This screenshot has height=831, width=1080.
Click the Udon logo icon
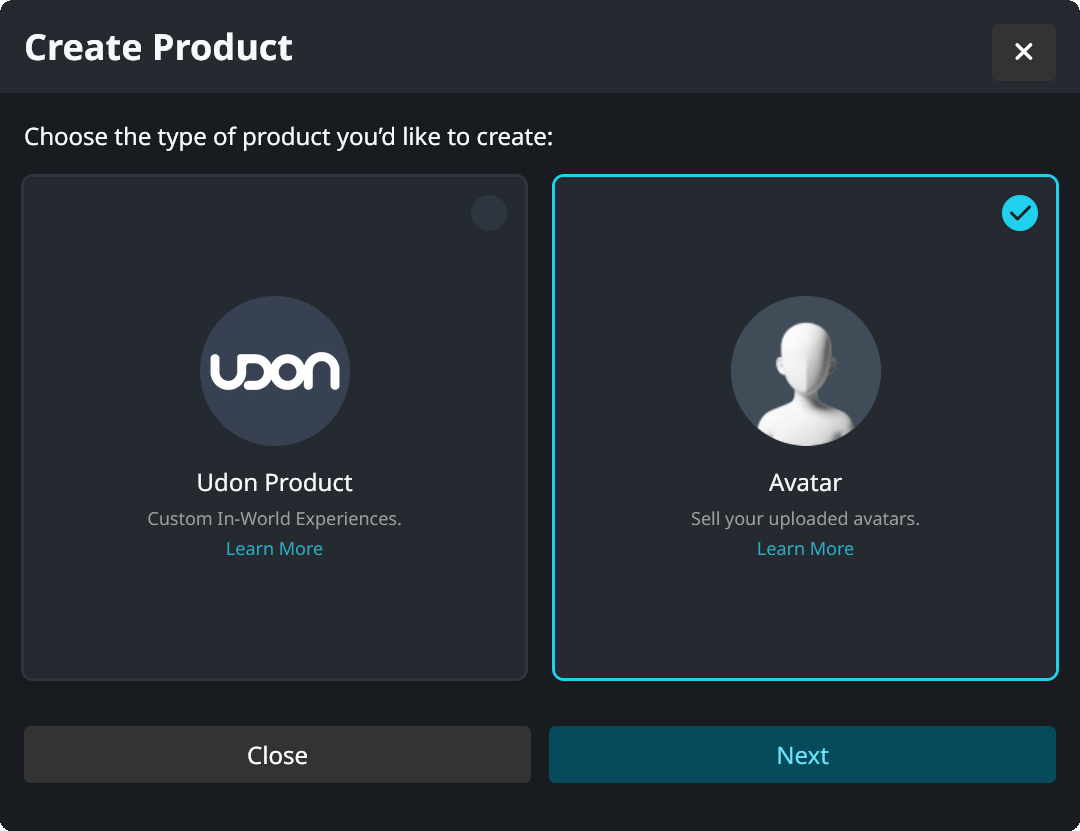pos(275,371)
